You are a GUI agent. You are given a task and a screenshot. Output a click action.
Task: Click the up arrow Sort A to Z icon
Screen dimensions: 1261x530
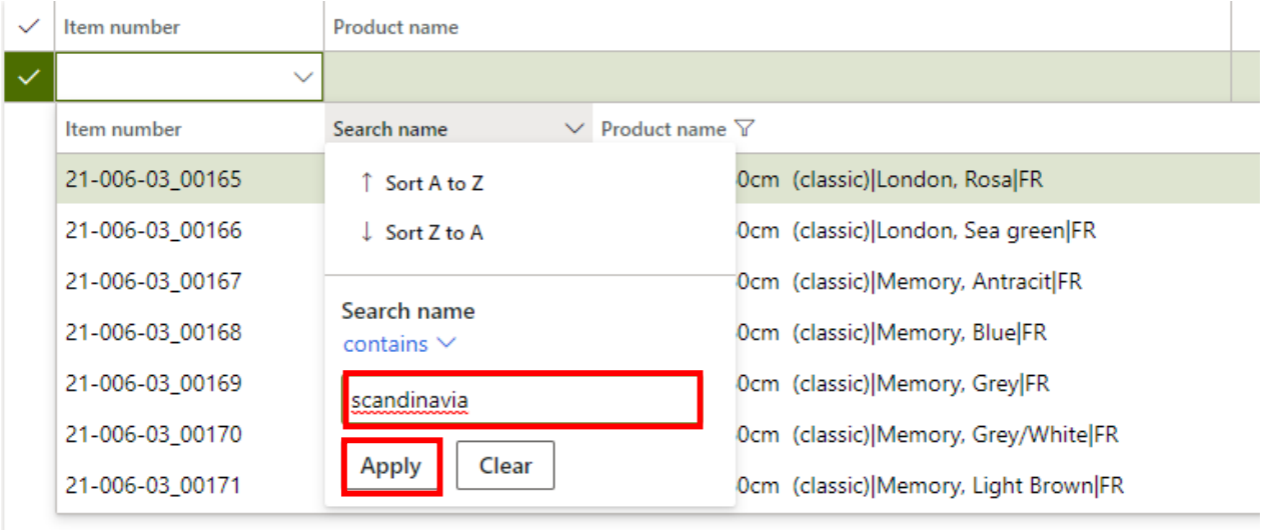tap(366, 183)
